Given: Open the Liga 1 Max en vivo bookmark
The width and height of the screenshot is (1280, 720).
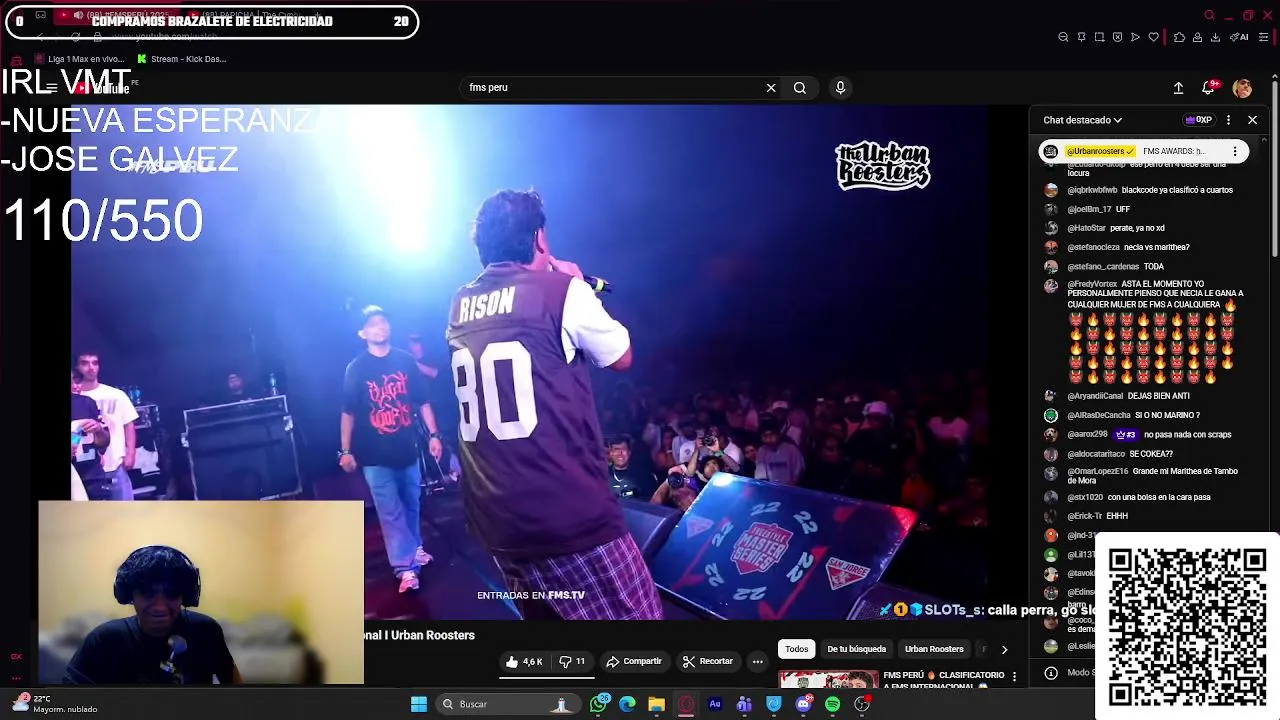Looking at the screenshot, I should pyautogui.click(x=78, y=59).
